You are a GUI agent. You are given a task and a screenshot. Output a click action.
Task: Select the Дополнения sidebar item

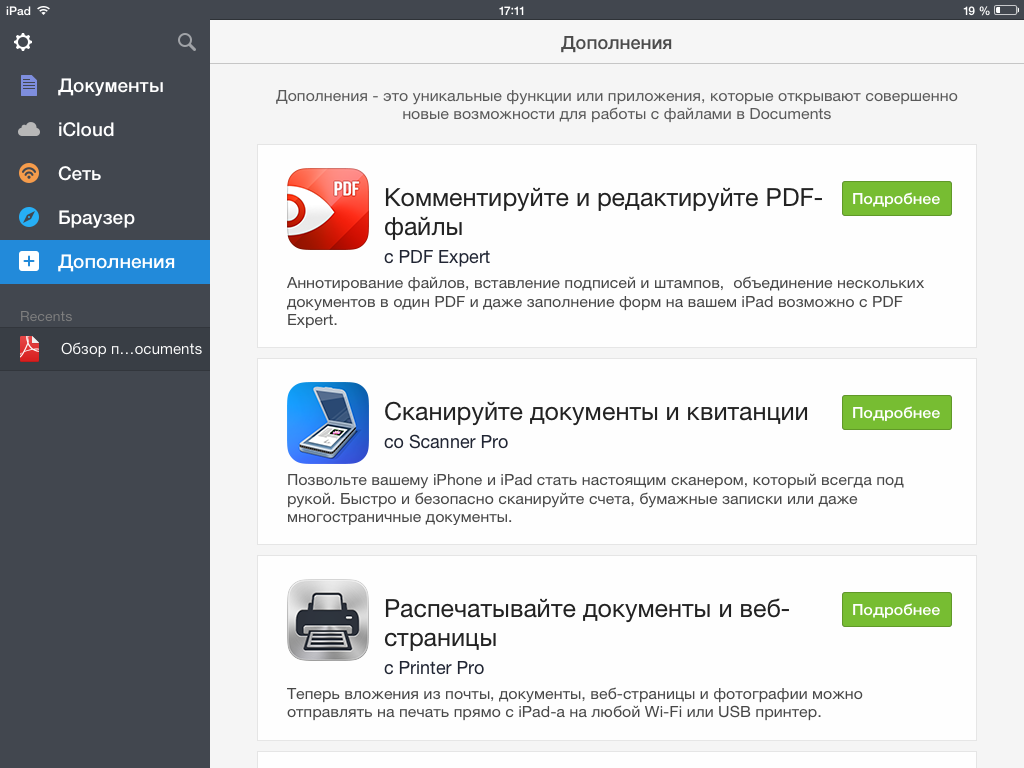116,262
